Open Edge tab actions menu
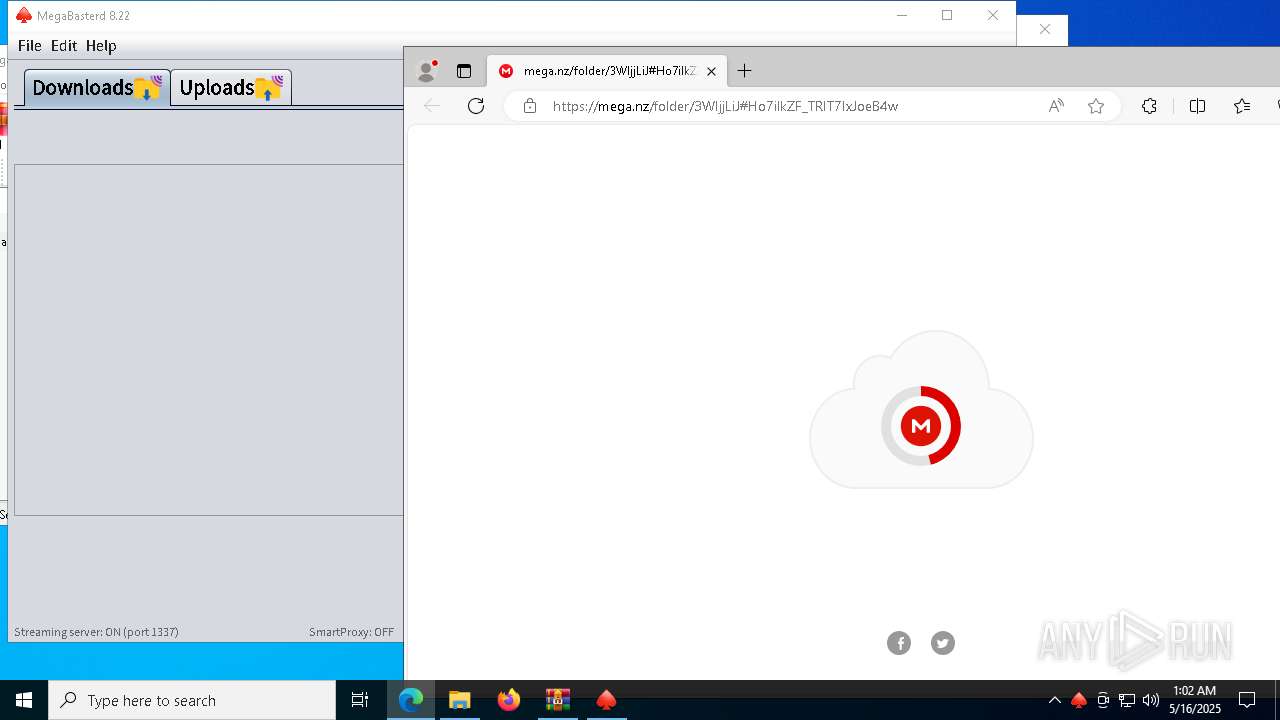The width and height of the screenshot is (1280, 720). [464, 71]
